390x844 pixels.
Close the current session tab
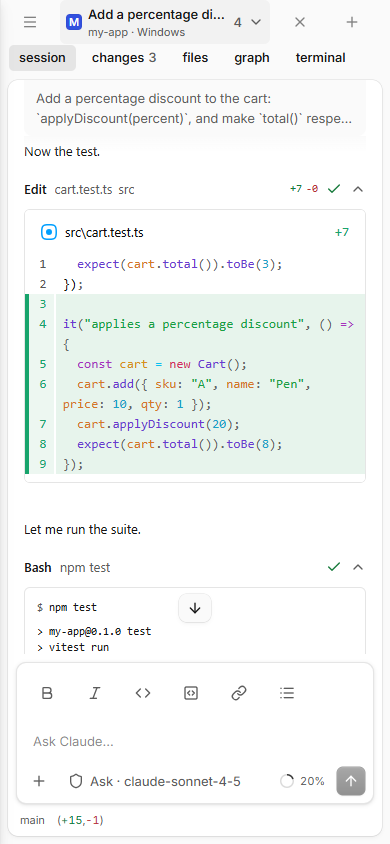300,22
